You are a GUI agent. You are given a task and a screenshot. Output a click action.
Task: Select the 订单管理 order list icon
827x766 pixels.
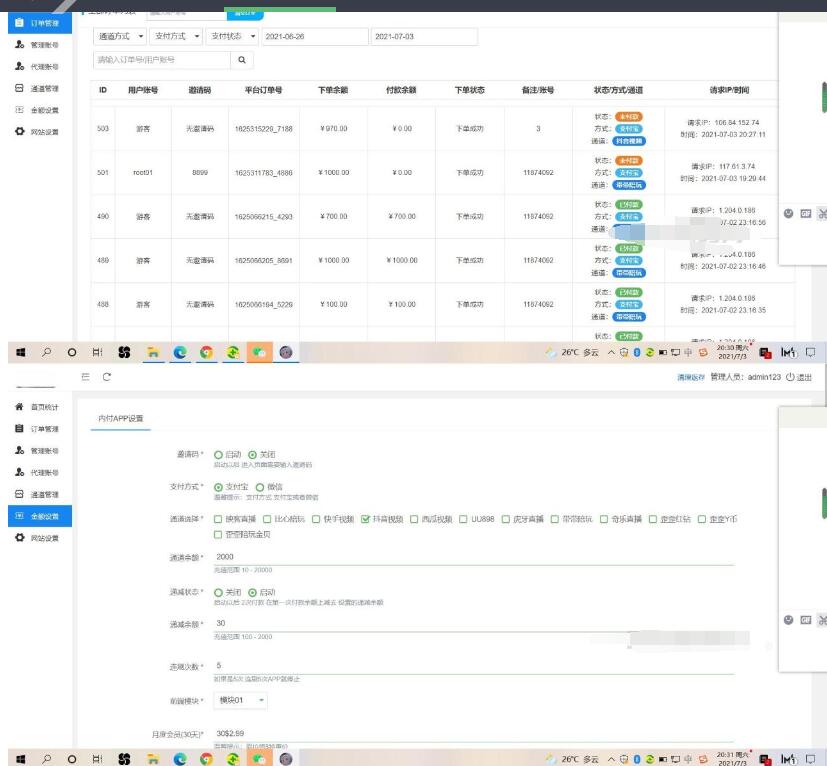[19, 430]
